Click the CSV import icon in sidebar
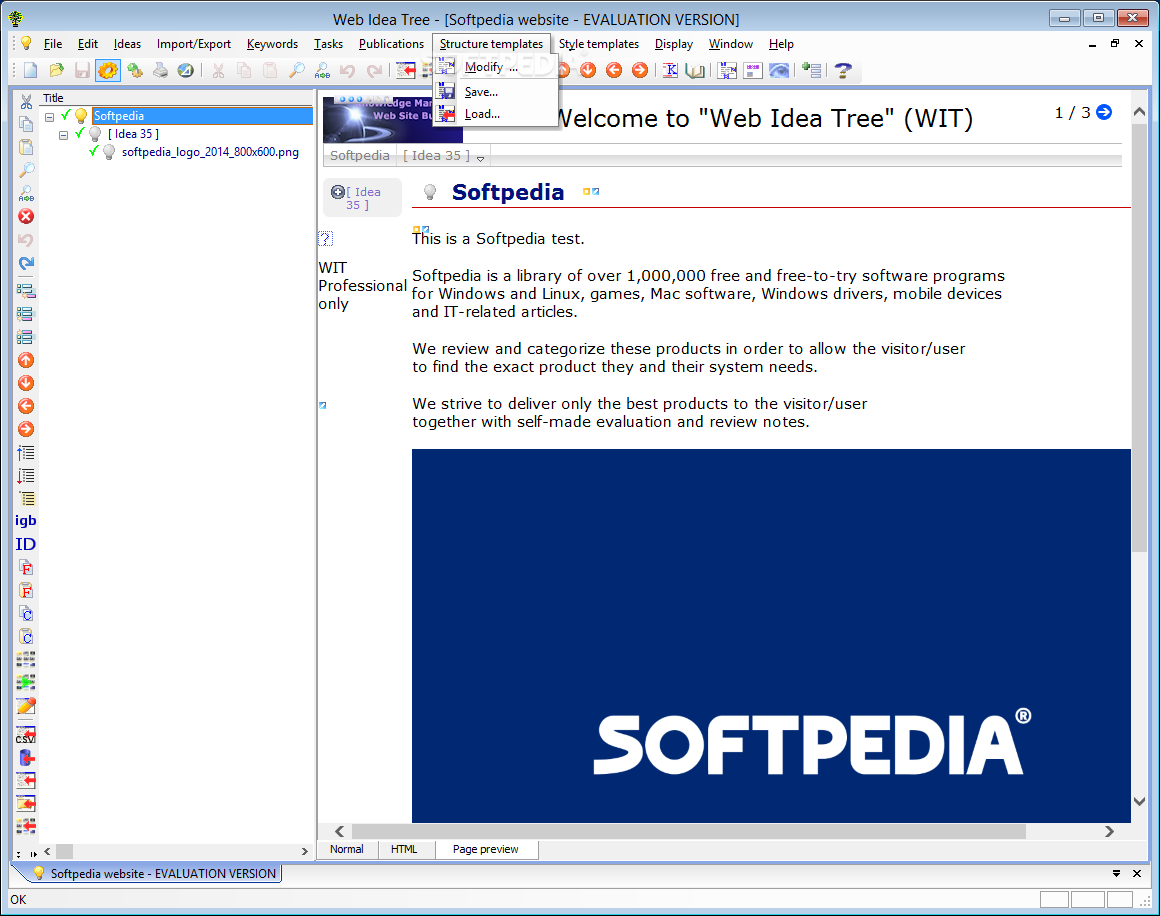The width and height of the screenshot is (1160, 916). tap(26, 735)
